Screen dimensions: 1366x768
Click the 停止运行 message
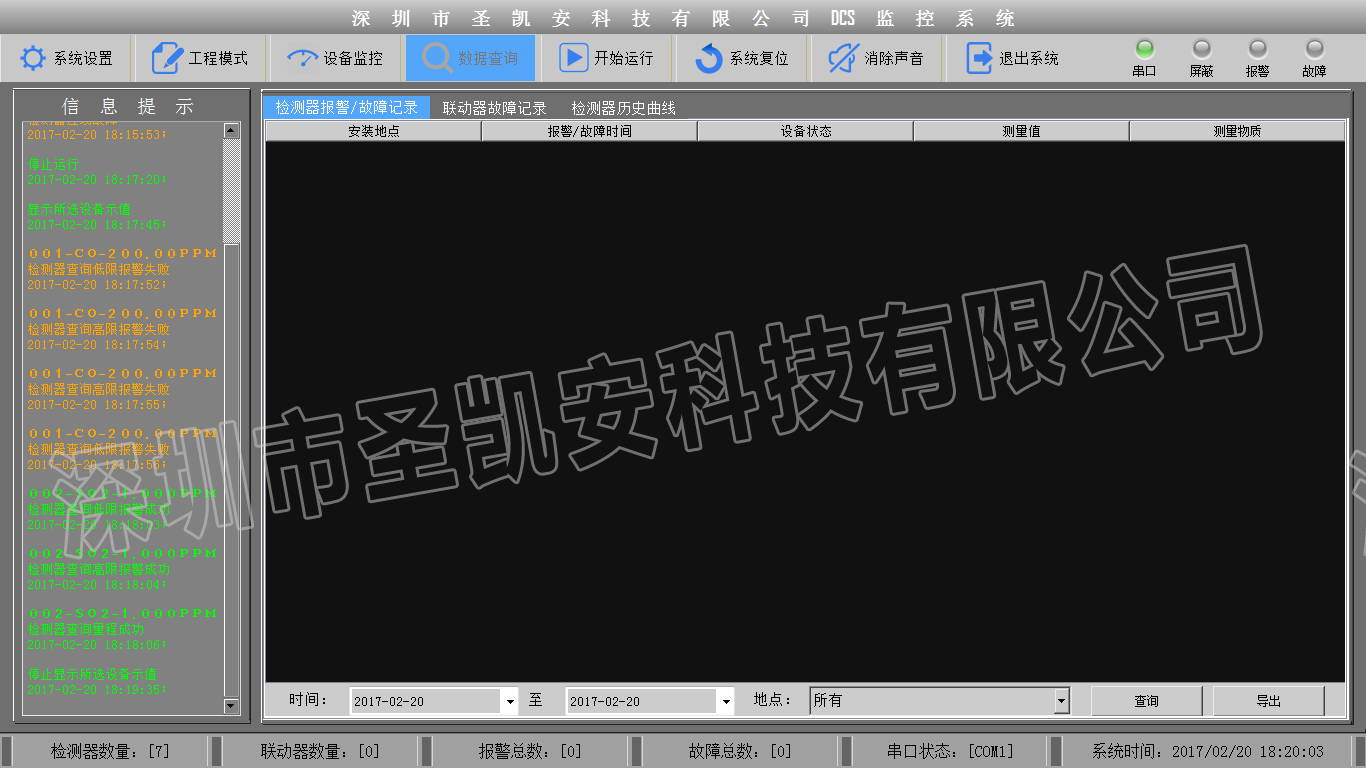pos(53,164)
